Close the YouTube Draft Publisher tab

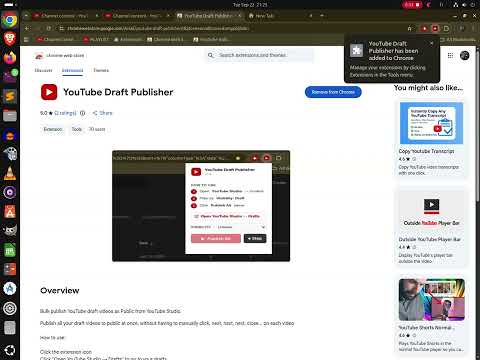tap(240, 16)
